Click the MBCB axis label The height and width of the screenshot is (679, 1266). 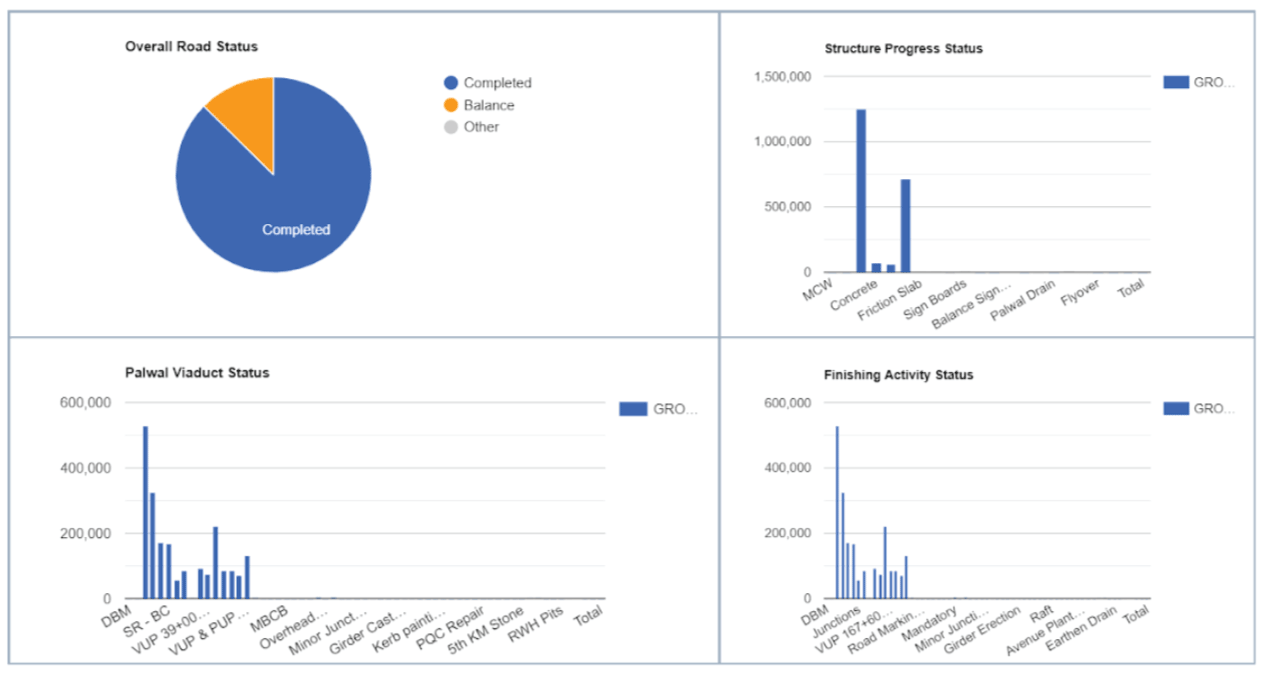tap(269, 620)
